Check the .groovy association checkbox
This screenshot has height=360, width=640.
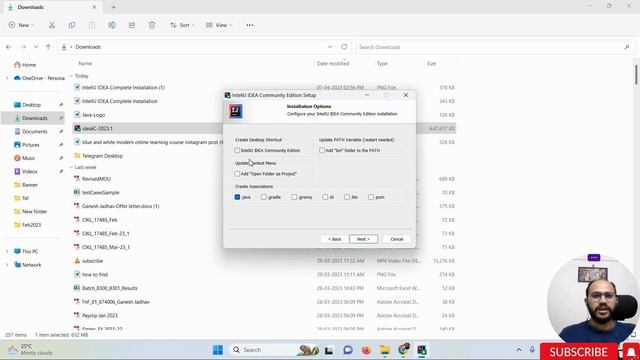tap(294, 197)
